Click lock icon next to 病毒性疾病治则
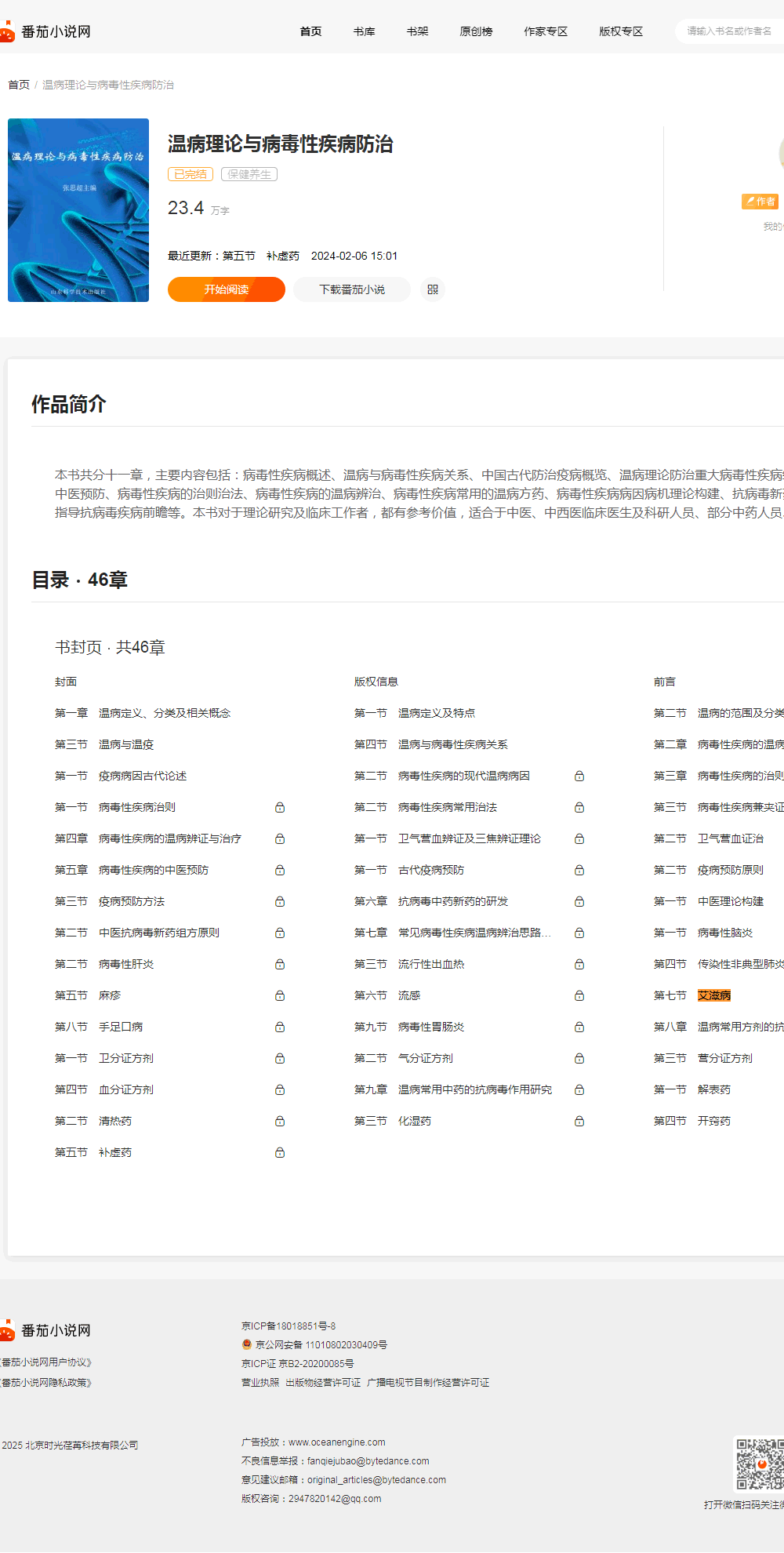This screenshot has width=784, height=1553. [280, 807]
